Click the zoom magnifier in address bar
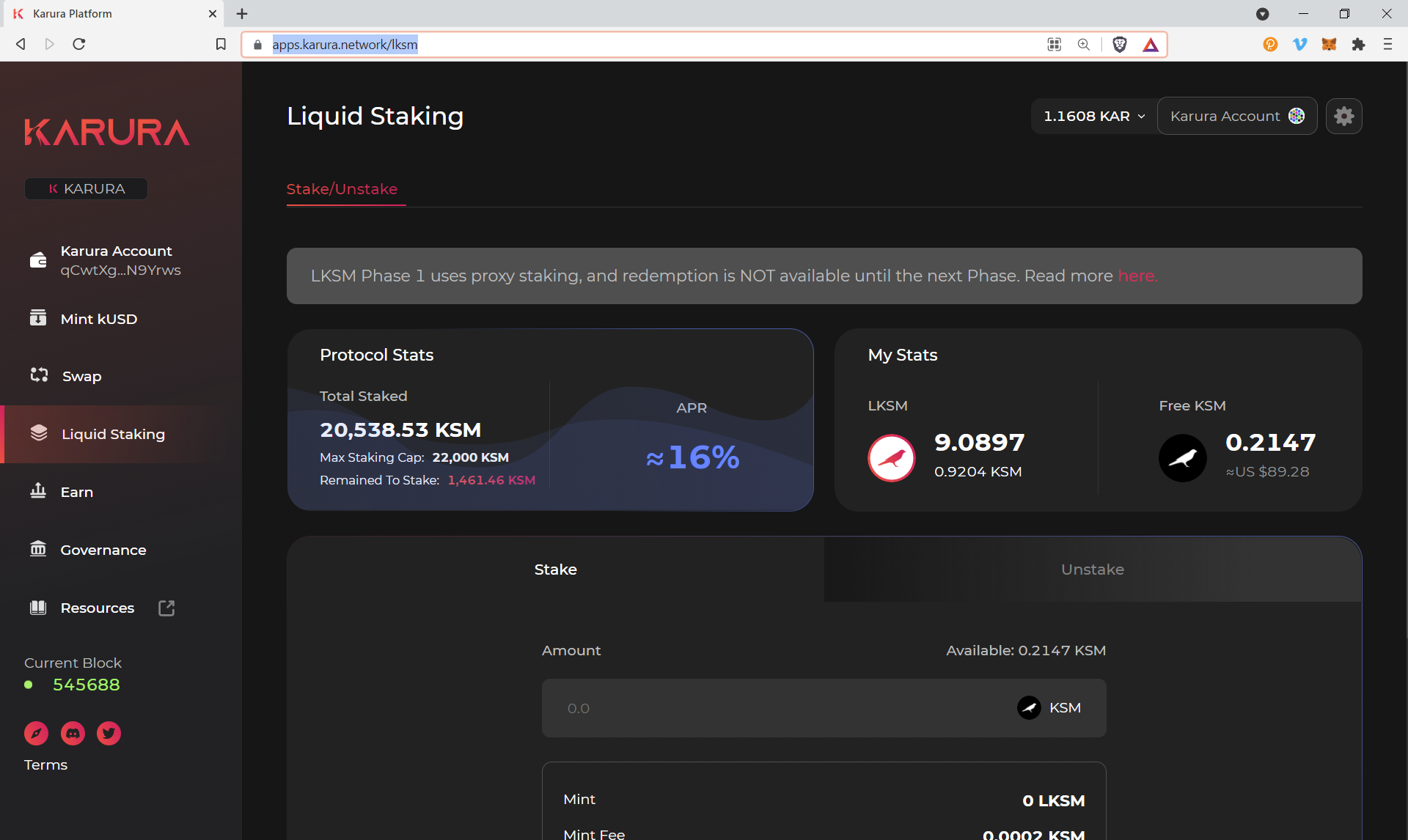The image size is (1408, 840). 1084,45
